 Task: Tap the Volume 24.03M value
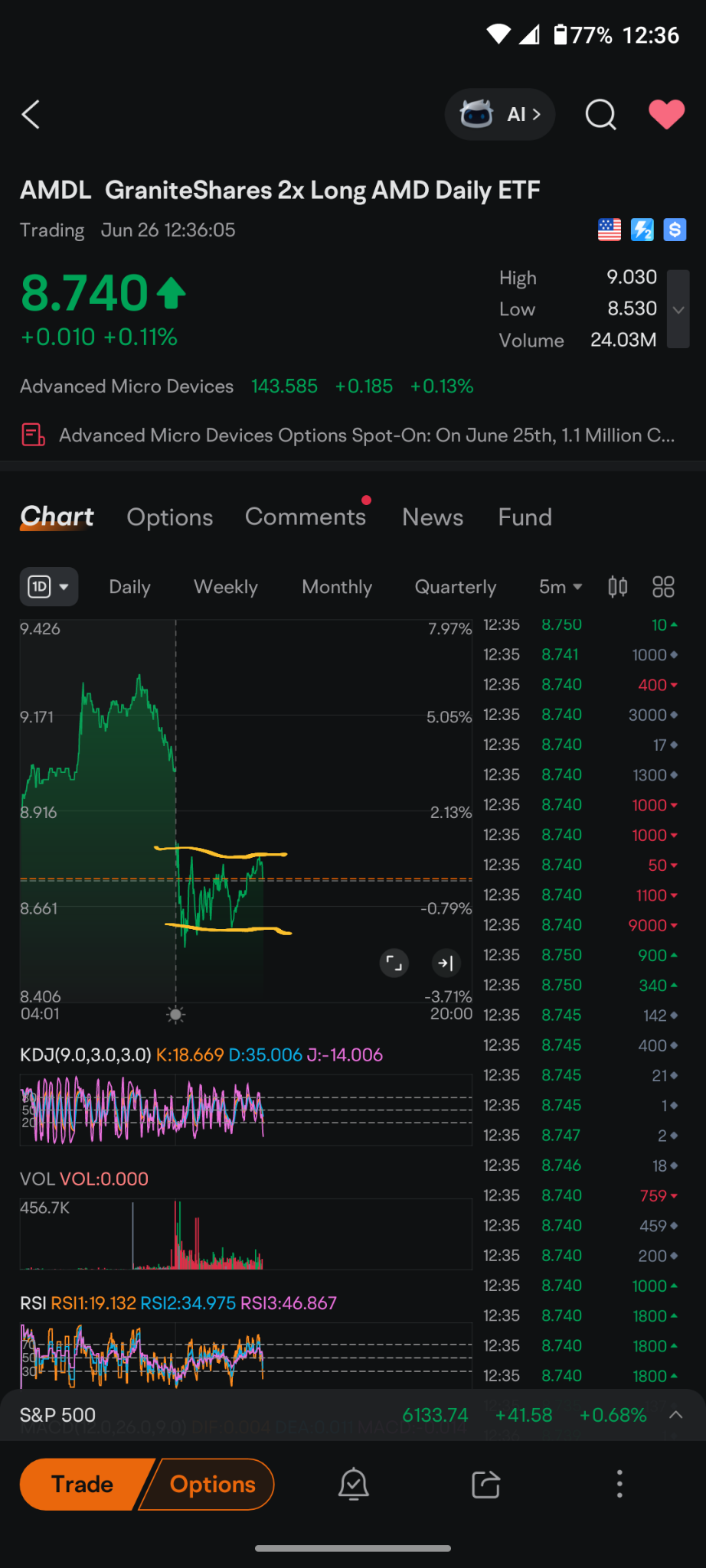coord(623,341)
